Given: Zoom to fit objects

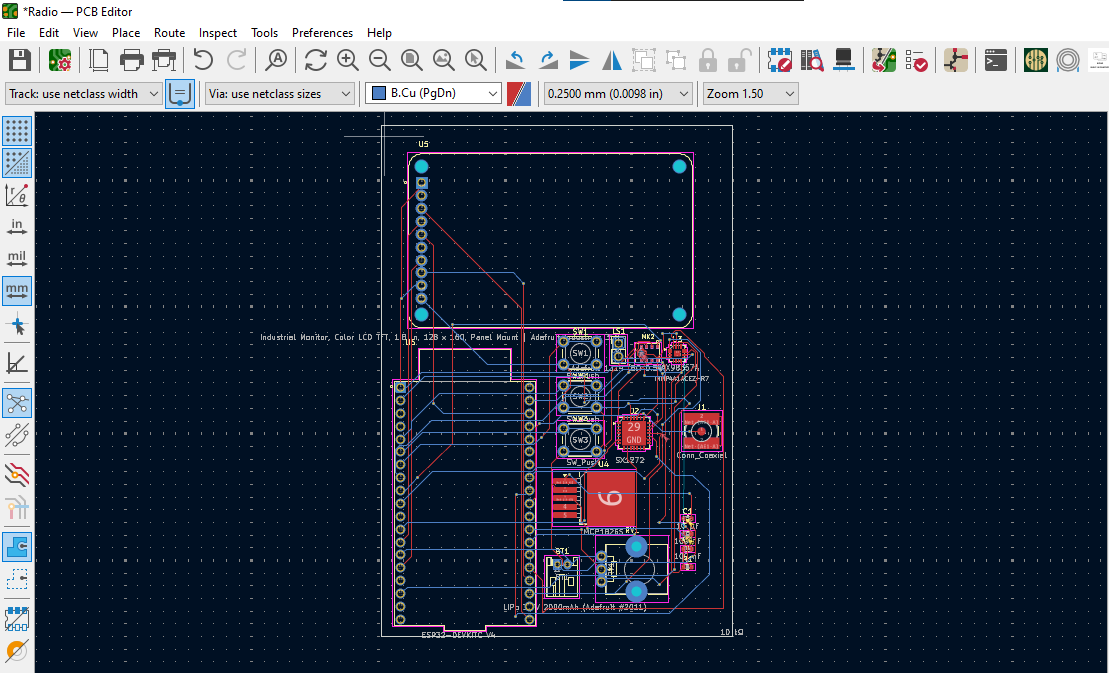Looking at the screenshot, I should tap(444, 60).
